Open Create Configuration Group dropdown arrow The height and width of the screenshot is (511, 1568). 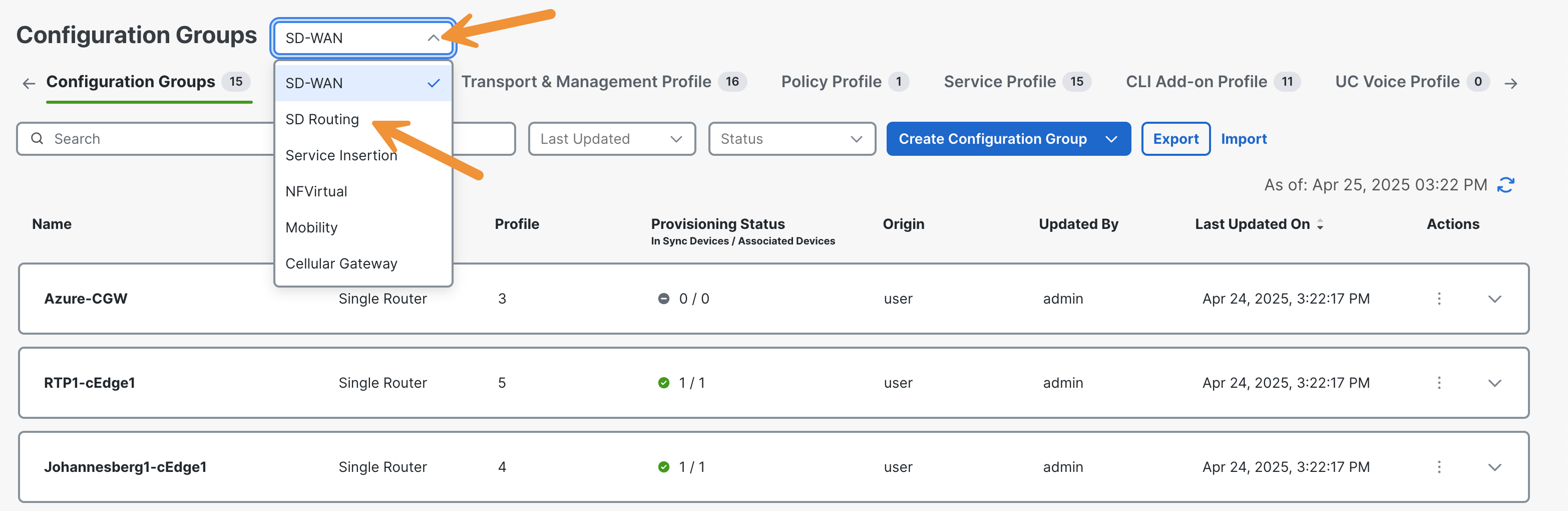coord(1111,139)
